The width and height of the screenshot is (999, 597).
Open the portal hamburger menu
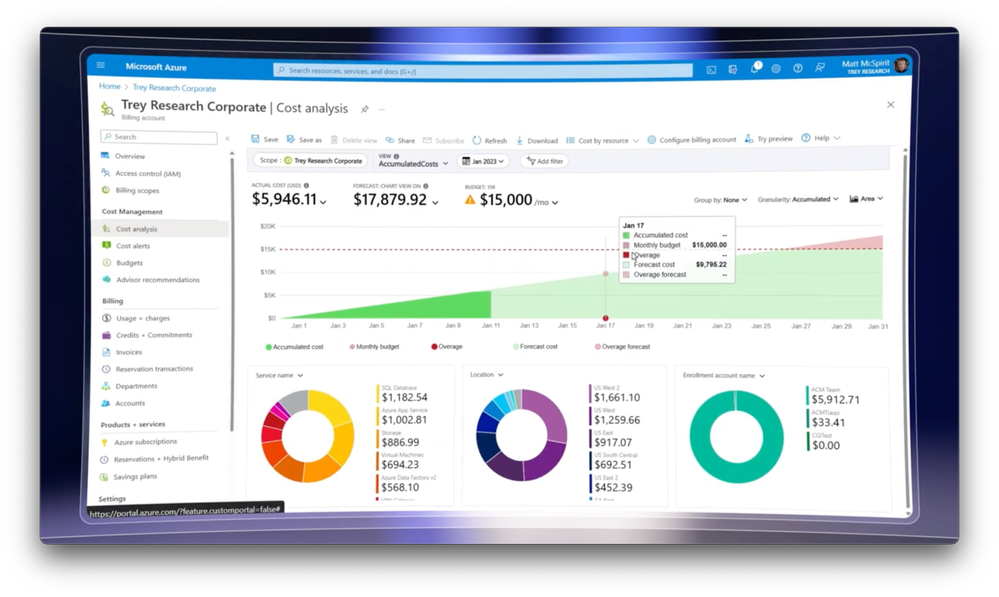coord(101,65)
